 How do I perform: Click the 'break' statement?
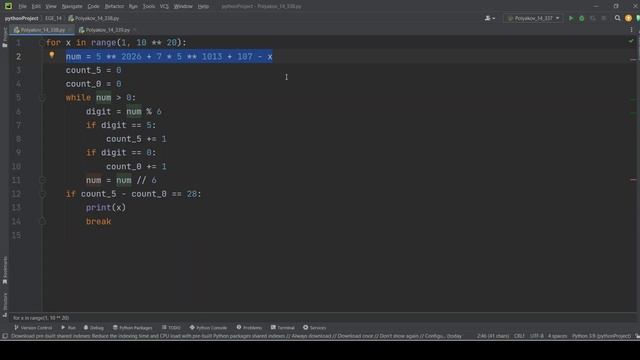[x=98, y=222]
